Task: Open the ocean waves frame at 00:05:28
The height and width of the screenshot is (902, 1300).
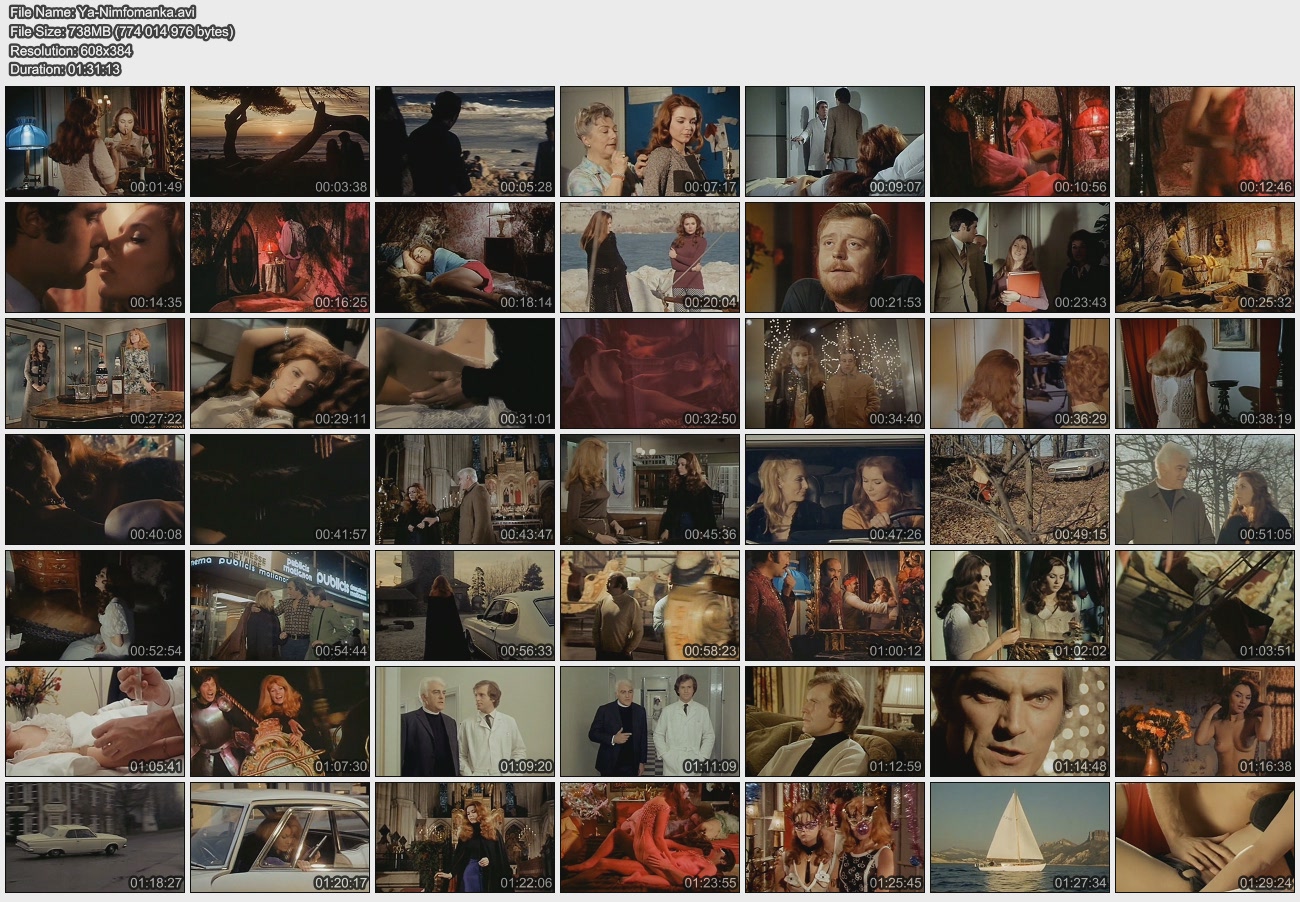Action: pyautogui.click(x=465, y=141)
